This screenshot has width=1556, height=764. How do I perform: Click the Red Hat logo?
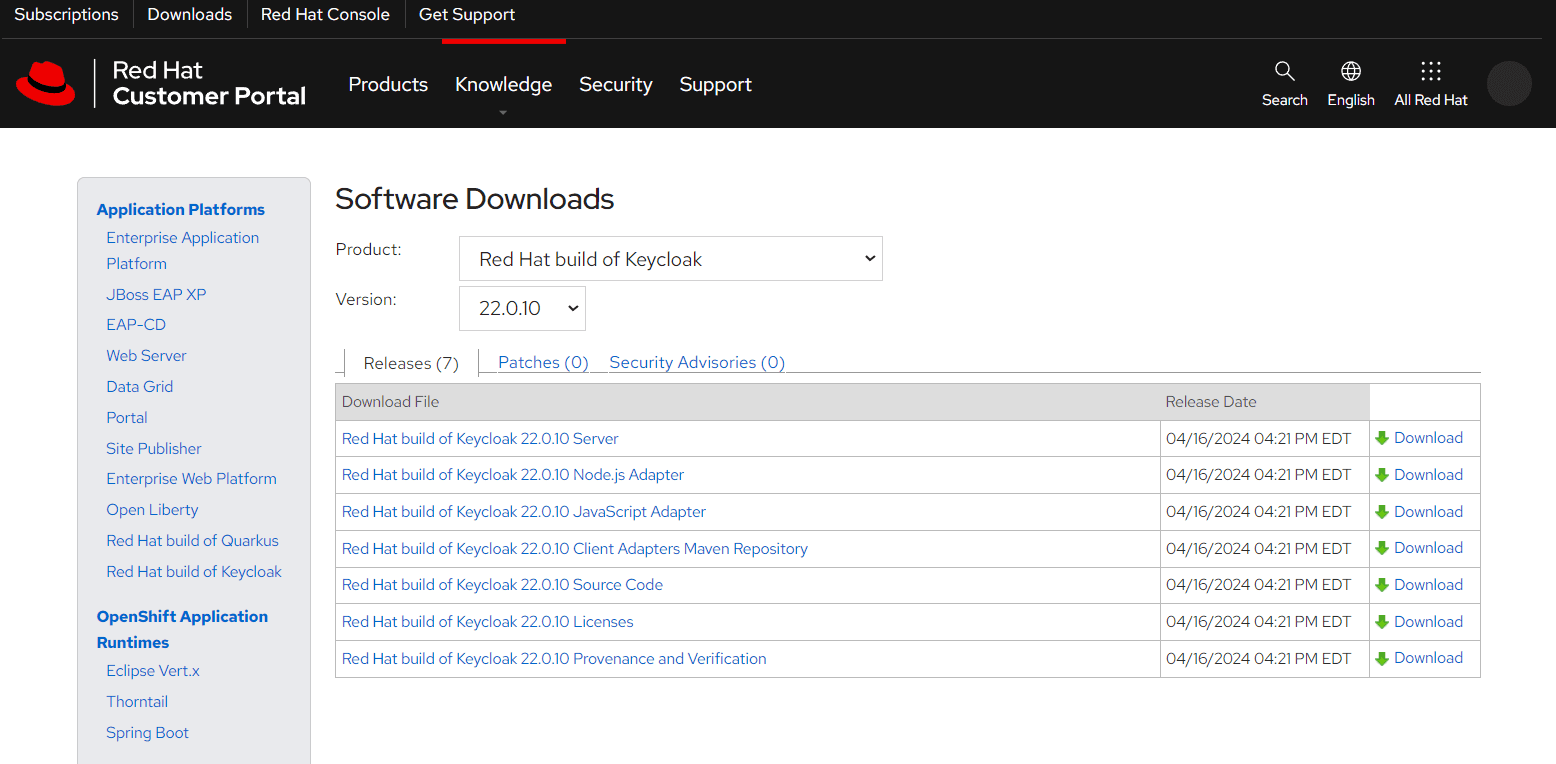45,83
